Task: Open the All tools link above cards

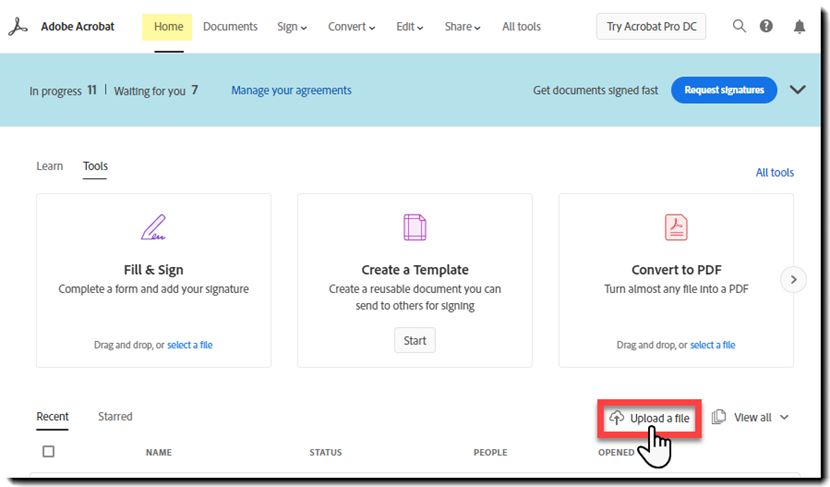Action: (774, 173)
